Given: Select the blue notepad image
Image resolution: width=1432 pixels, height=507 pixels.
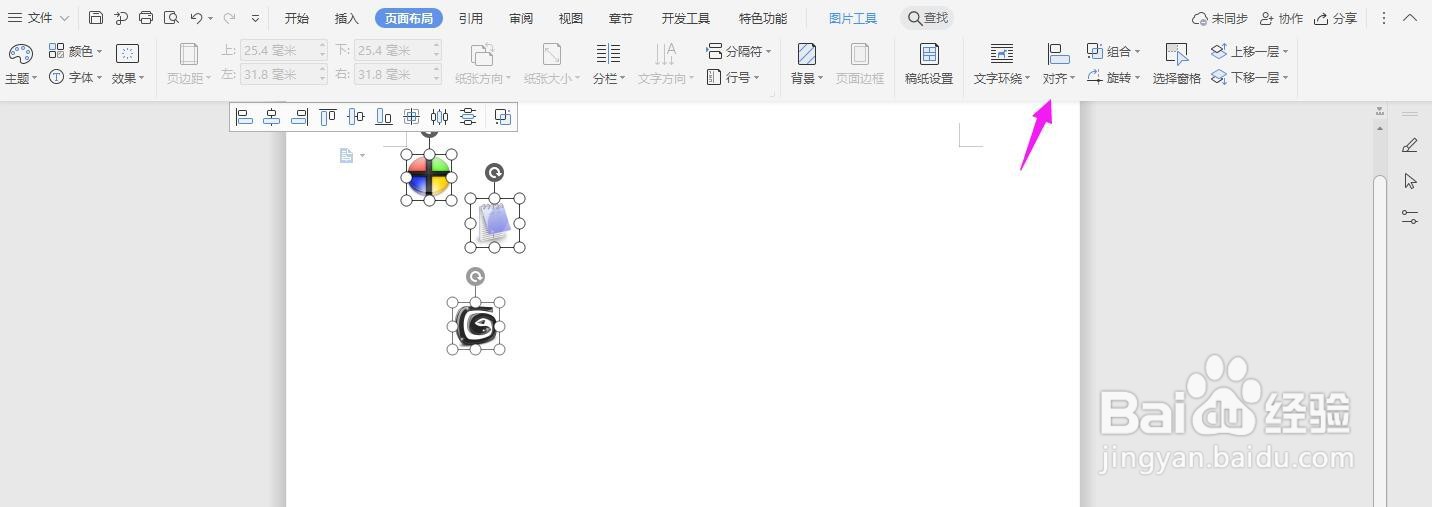Looking at the screenshot, I should [x=495, y=223].
